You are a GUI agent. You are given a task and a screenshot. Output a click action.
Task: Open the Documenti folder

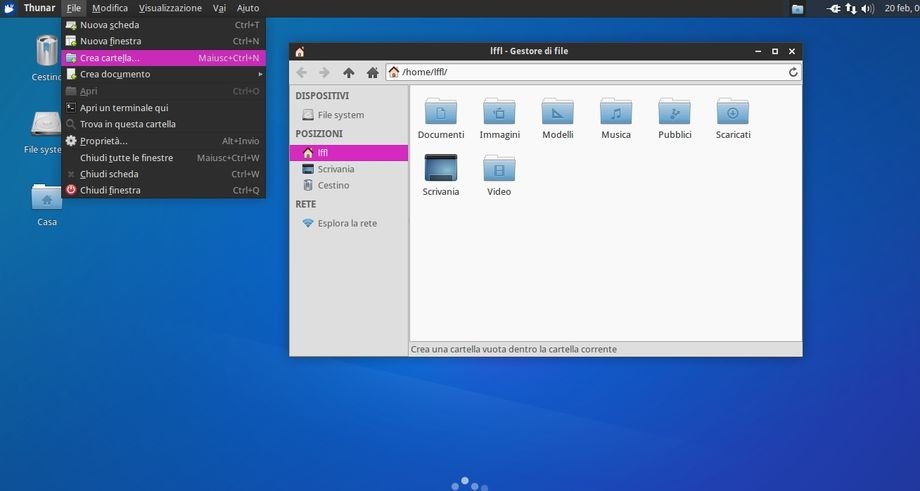(x=441, y=112)
